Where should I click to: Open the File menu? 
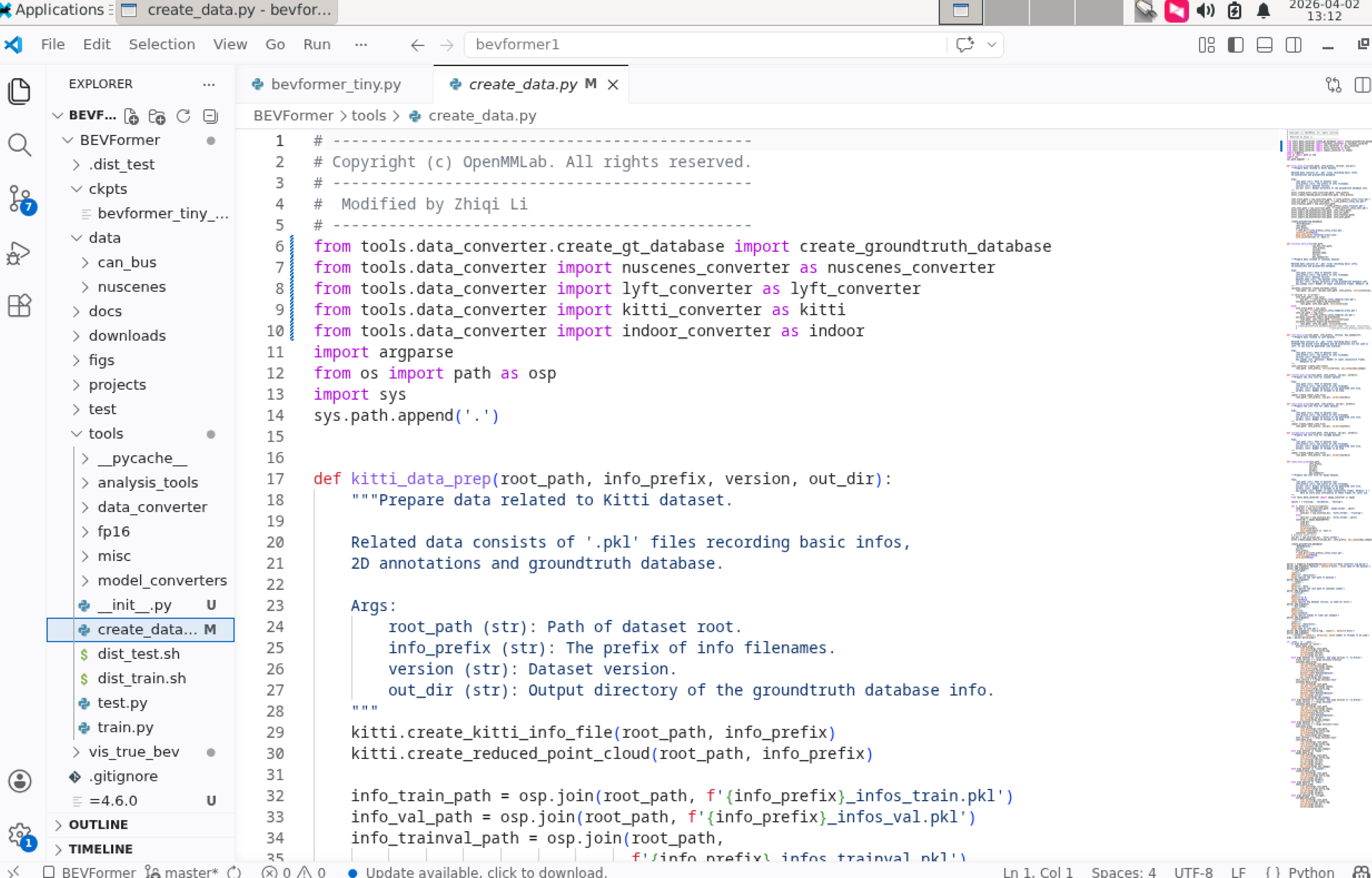(53, 45)
